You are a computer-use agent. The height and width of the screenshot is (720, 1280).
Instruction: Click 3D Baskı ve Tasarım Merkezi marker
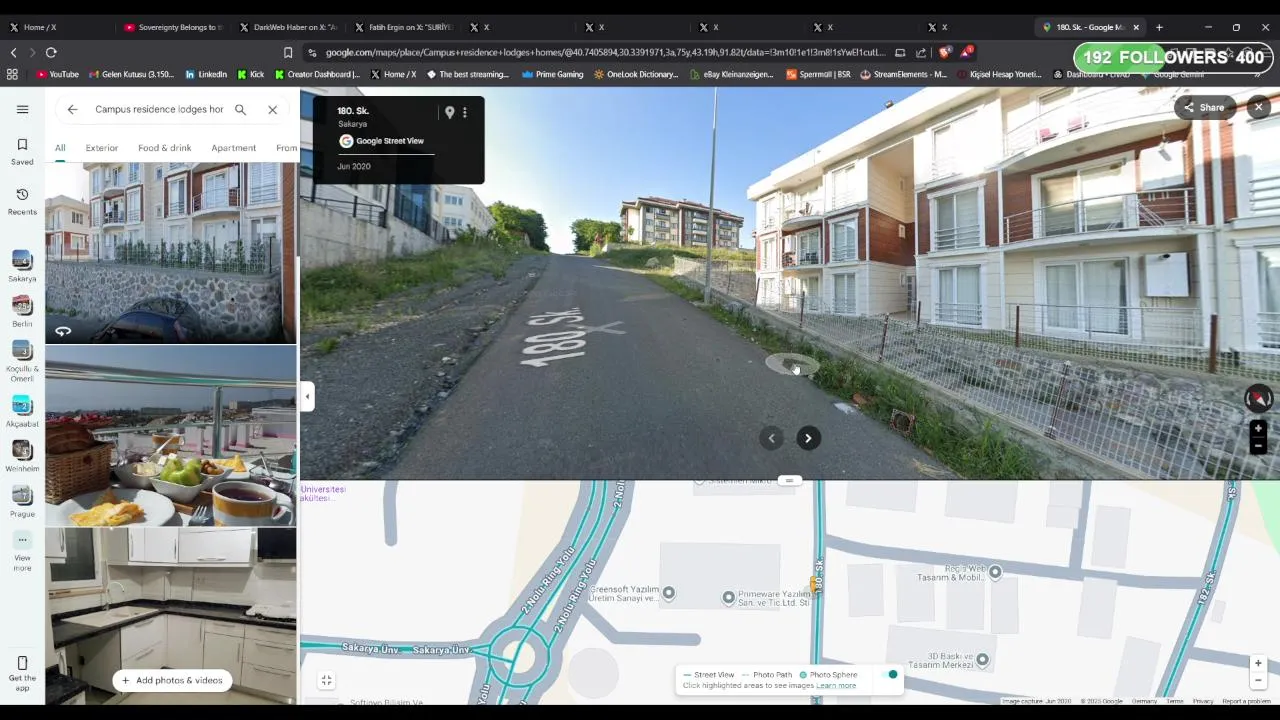click(x=982, y=659)
